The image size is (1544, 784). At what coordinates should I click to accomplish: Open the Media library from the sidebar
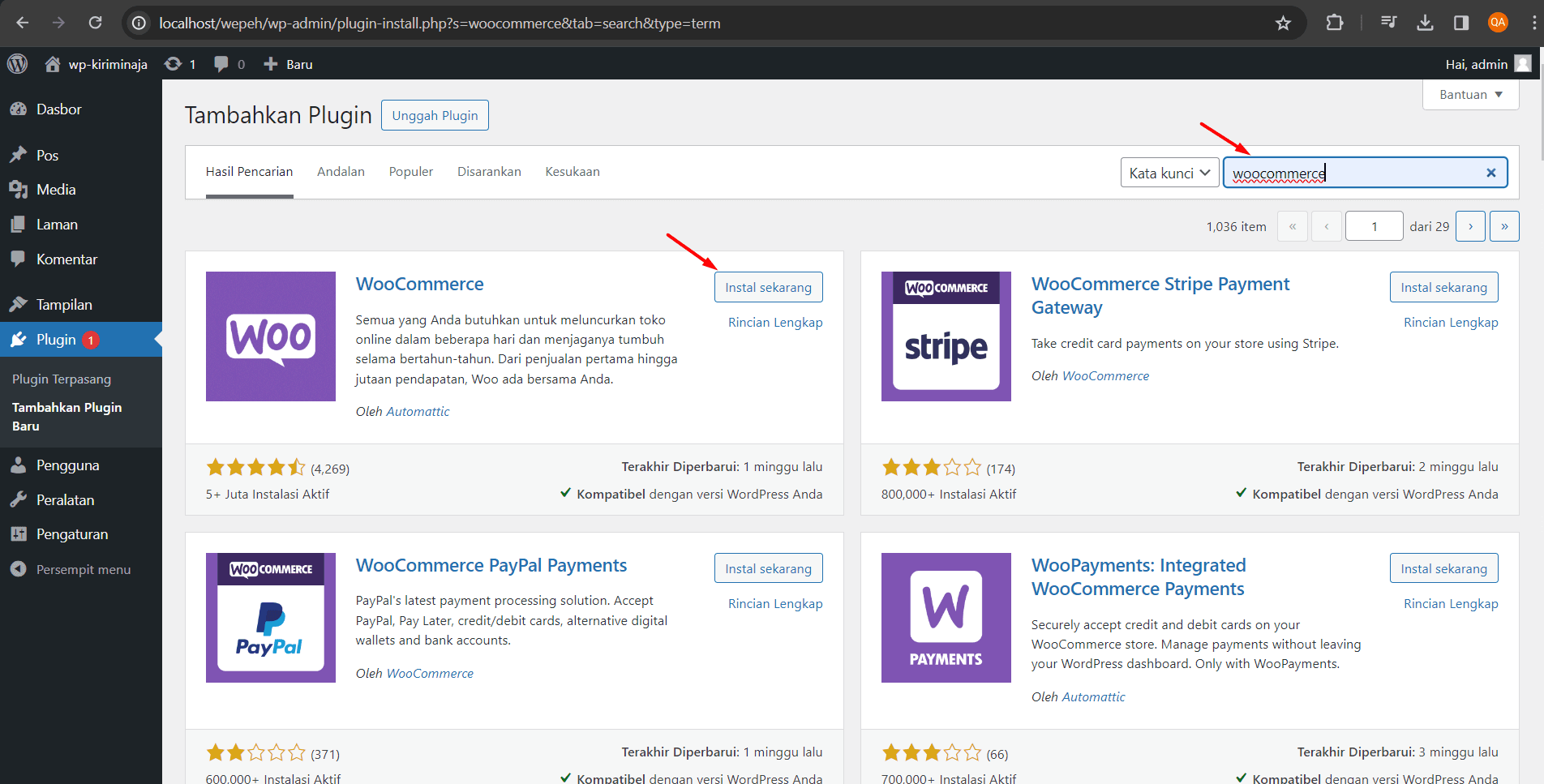54,190
